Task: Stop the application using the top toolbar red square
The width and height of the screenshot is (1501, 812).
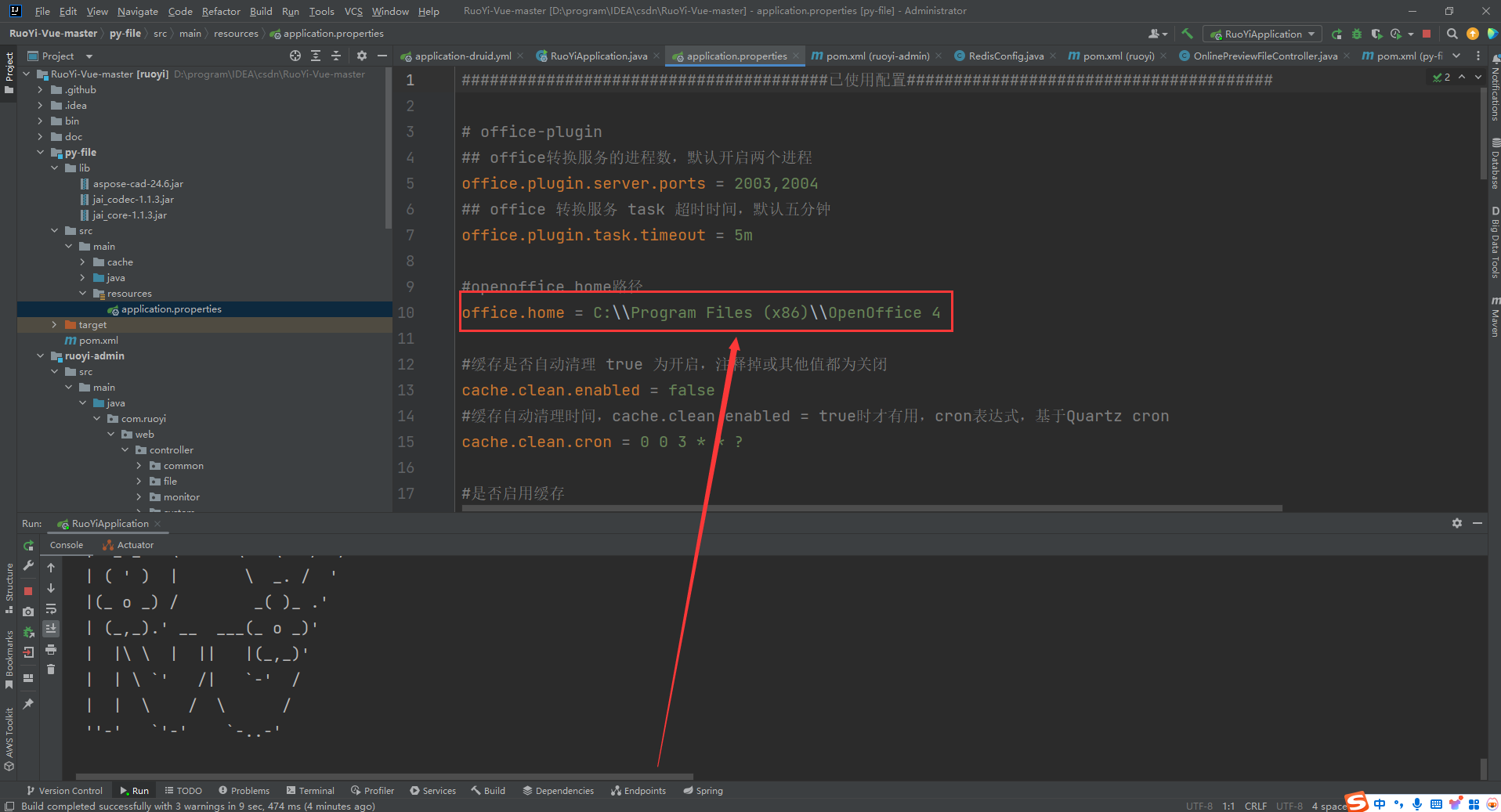Action: [1427, 34]
